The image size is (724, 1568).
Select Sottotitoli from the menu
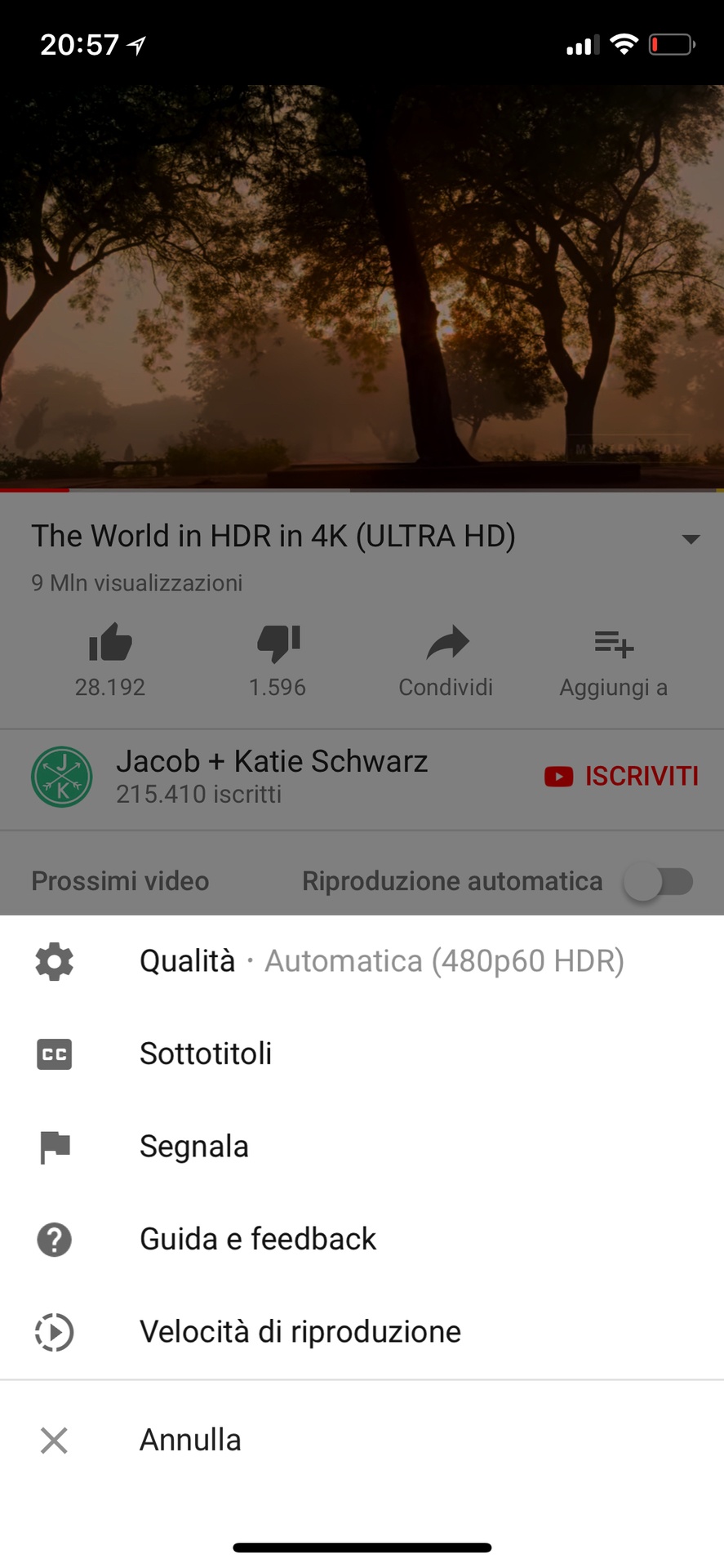tap(362, 1054)
